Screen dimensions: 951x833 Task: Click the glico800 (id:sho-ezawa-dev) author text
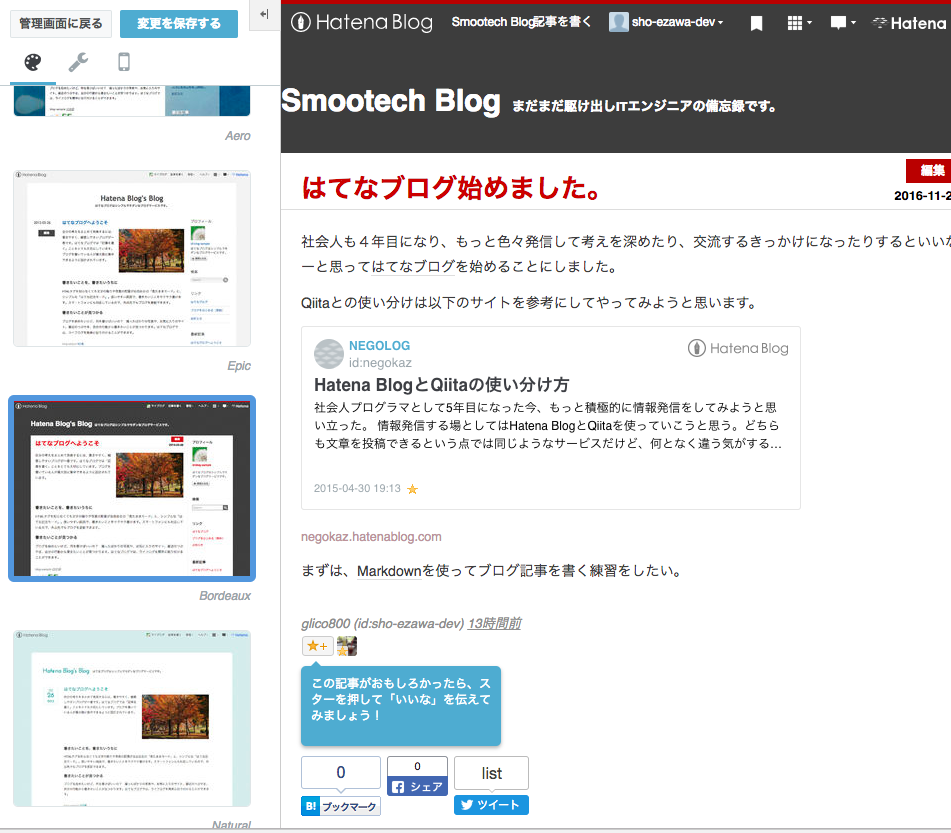coord(383,624)
